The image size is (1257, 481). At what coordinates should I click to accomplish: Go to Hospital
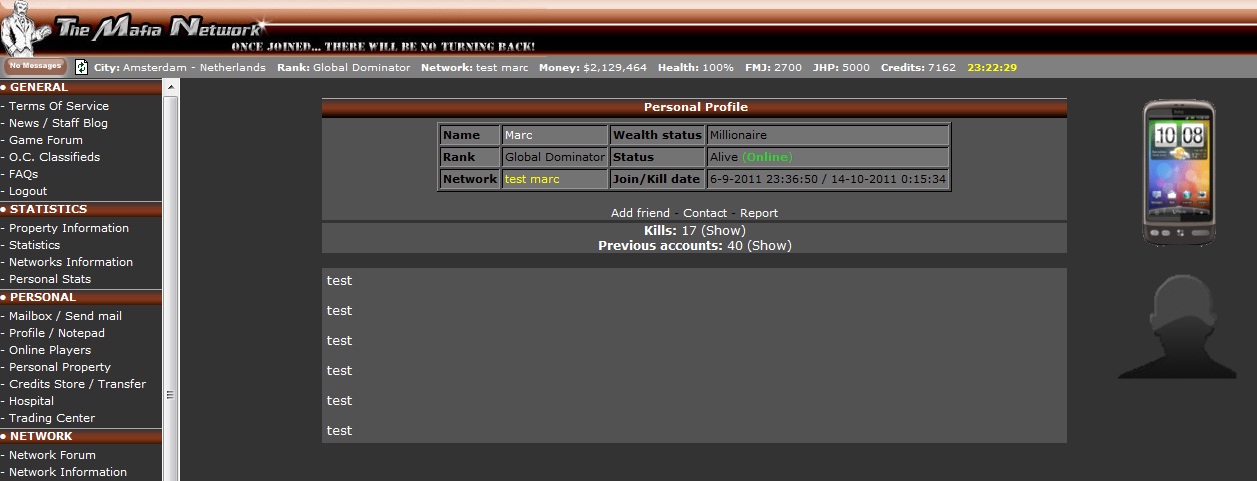tap(32, 401)
